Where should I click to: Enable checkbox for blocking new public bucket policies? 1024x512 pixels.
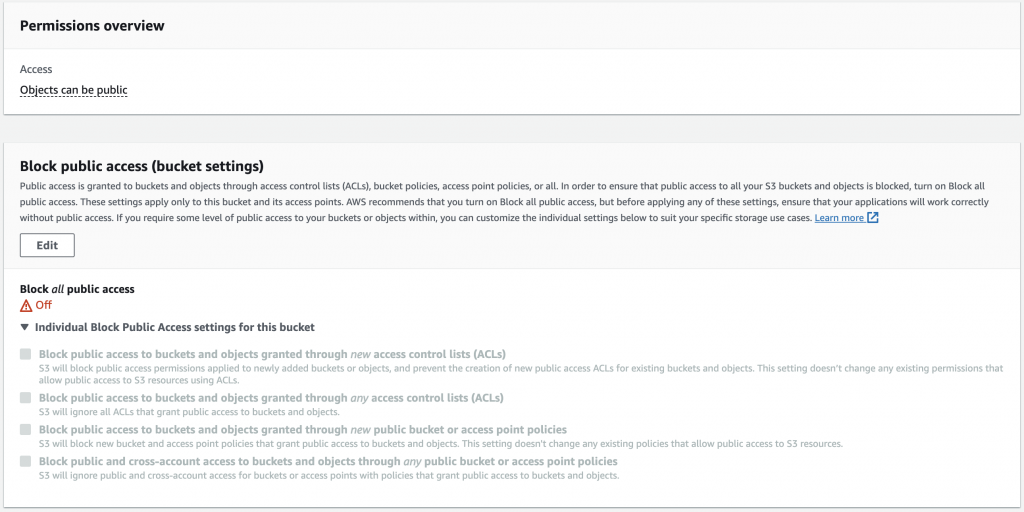25,429
